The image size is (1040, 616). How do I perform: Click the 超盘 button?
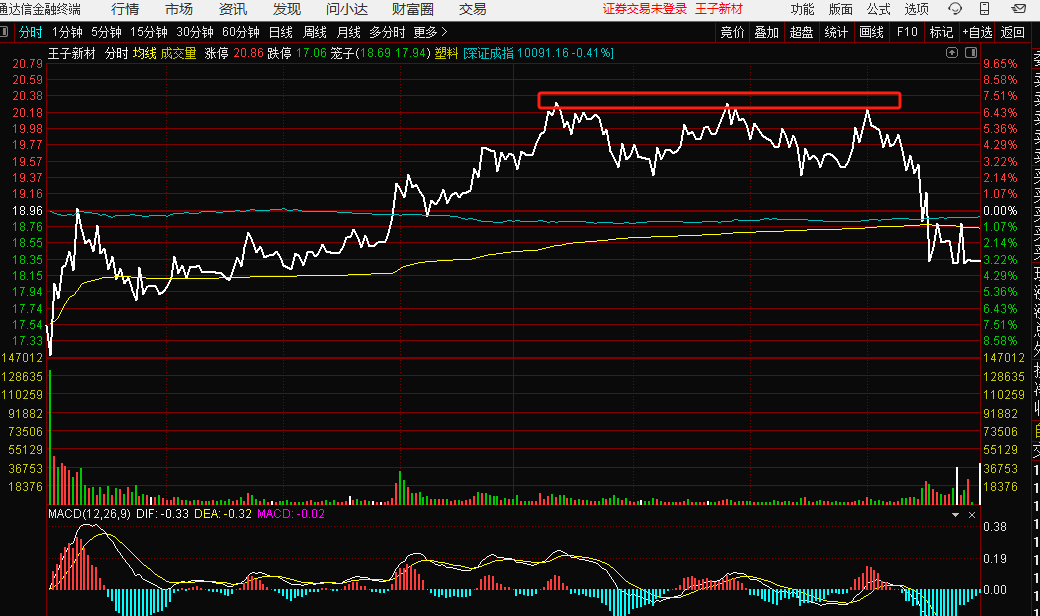point(801,32)
